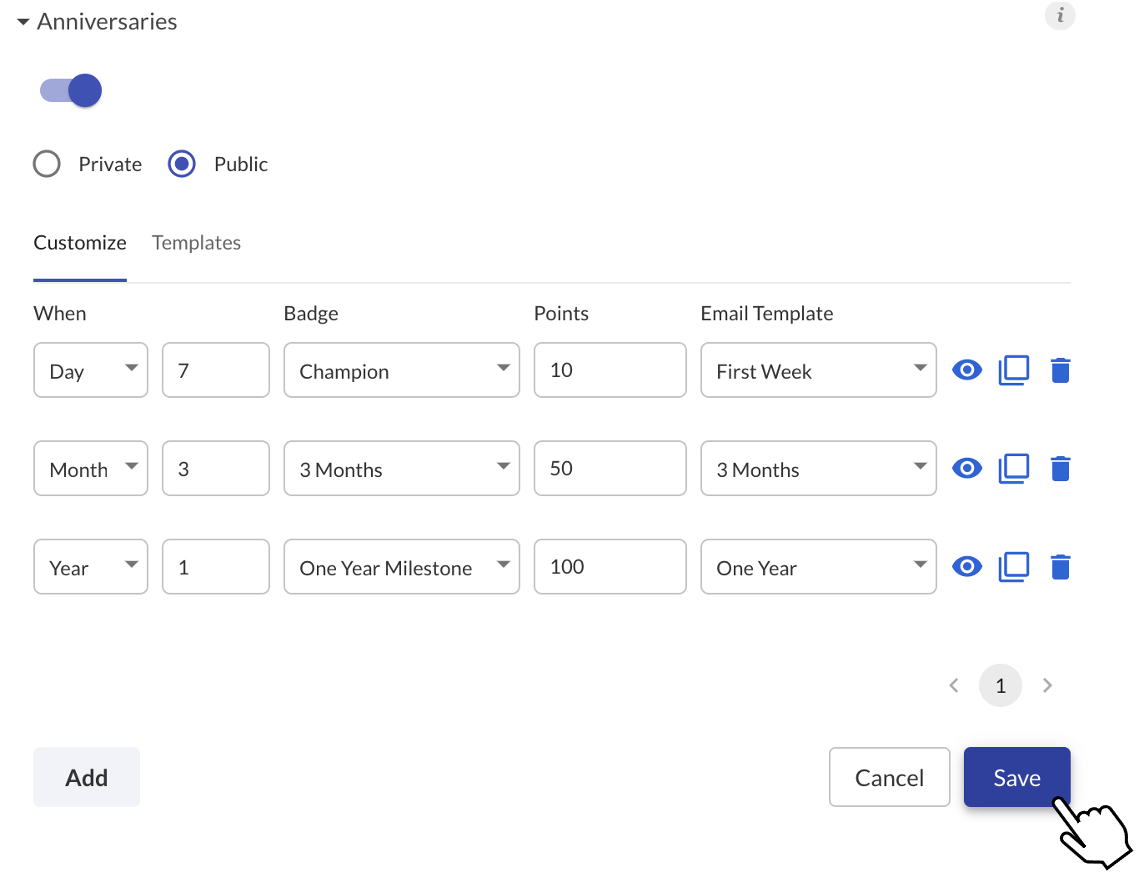Delete the 3 Months anniversary row
The width and height of the screenshot is (1140, 872).
coord(1061,468)
